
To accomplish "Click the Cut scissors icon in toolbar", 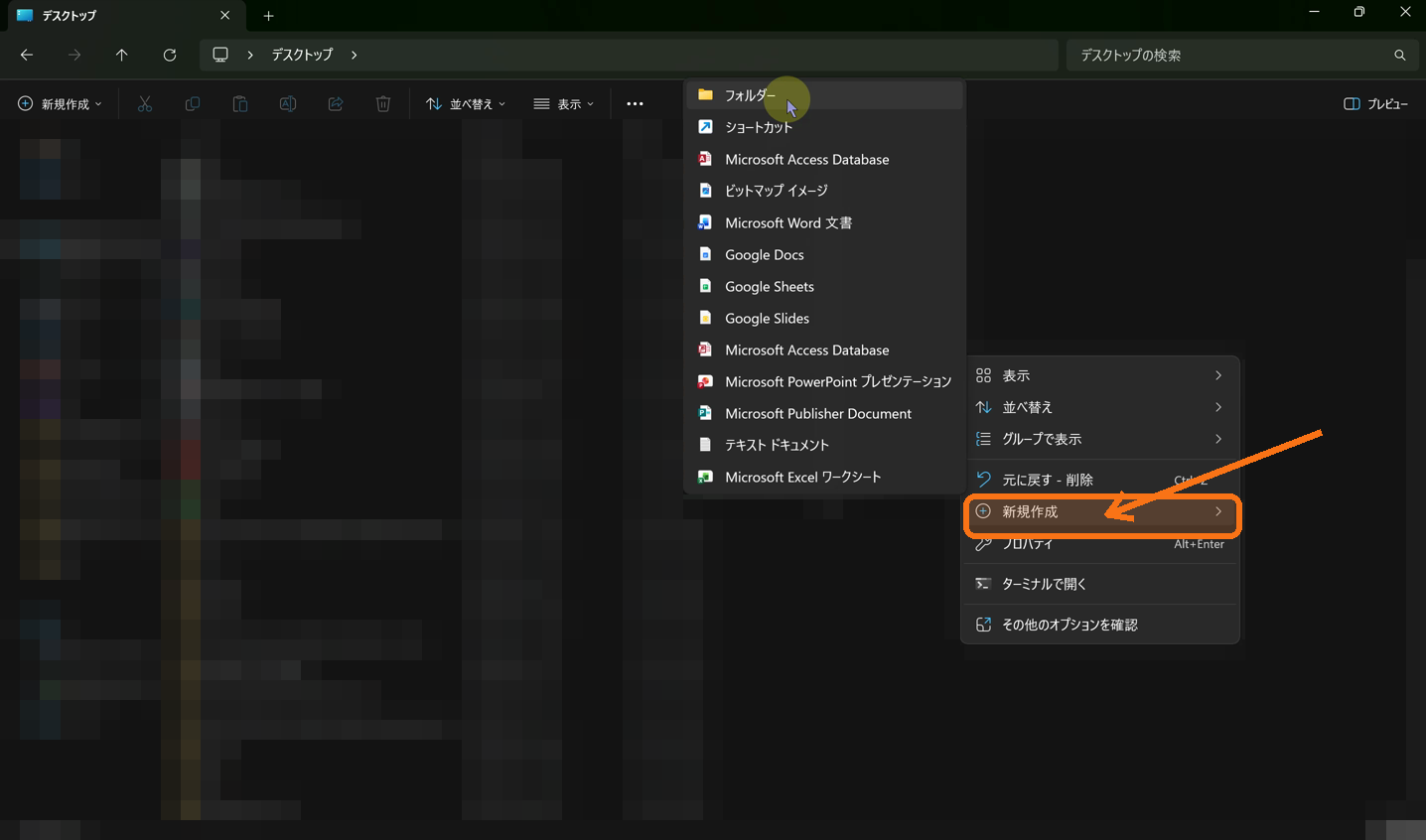I will coord(145,103).
